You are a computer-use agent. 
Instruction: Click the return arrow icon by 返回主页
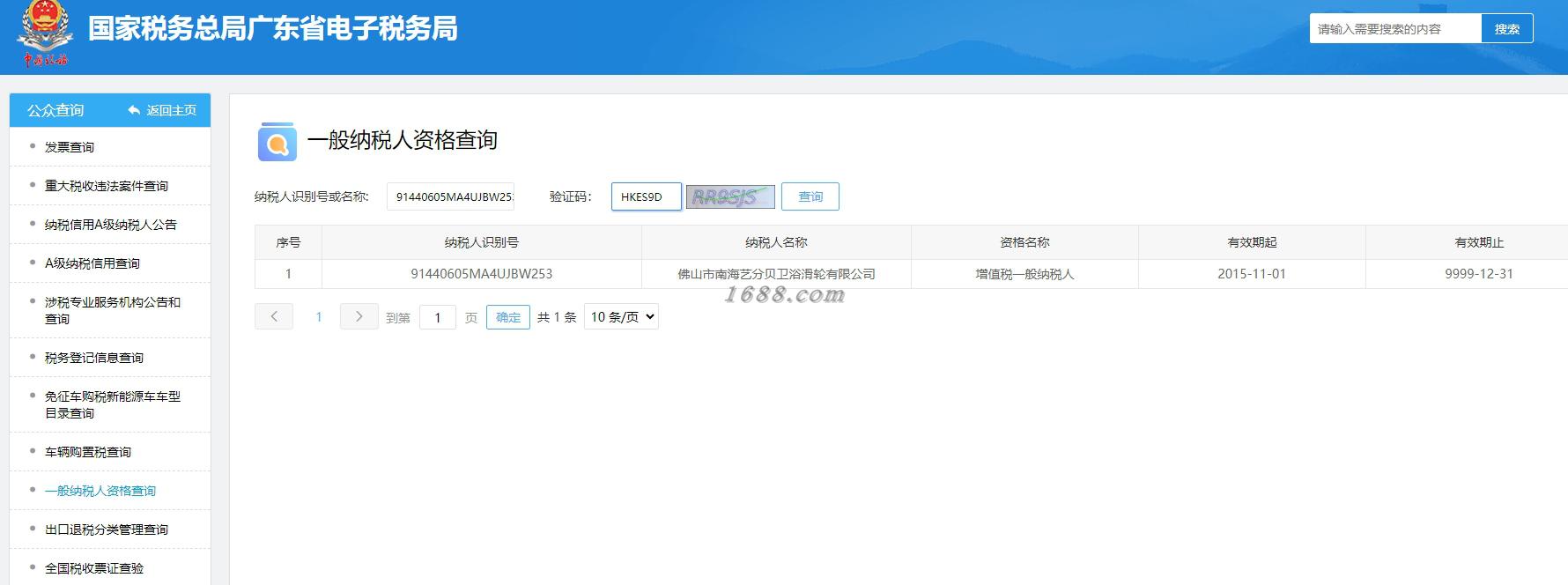[134, 110]
